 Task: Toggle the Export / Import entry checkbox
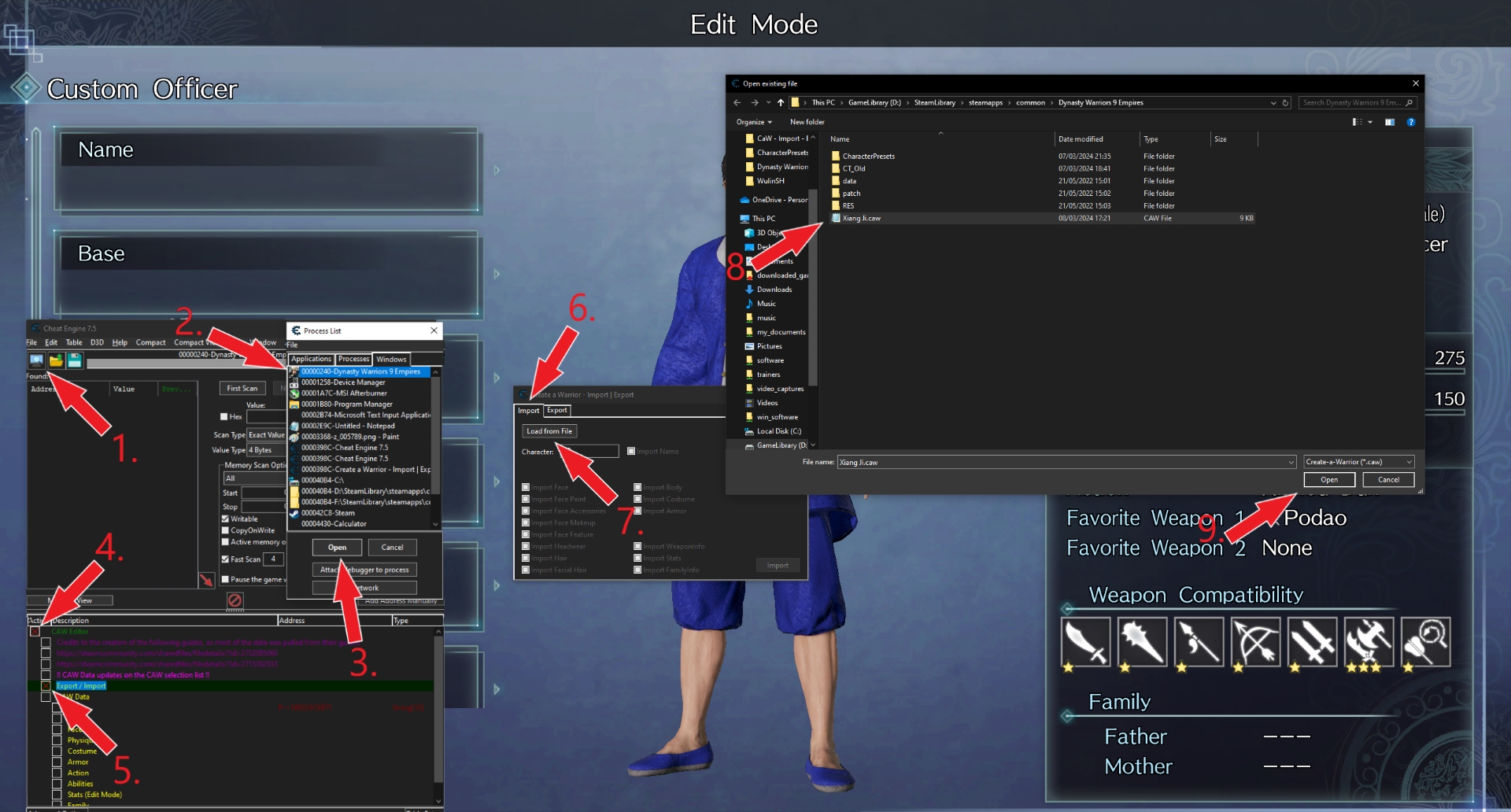[46, 686]
